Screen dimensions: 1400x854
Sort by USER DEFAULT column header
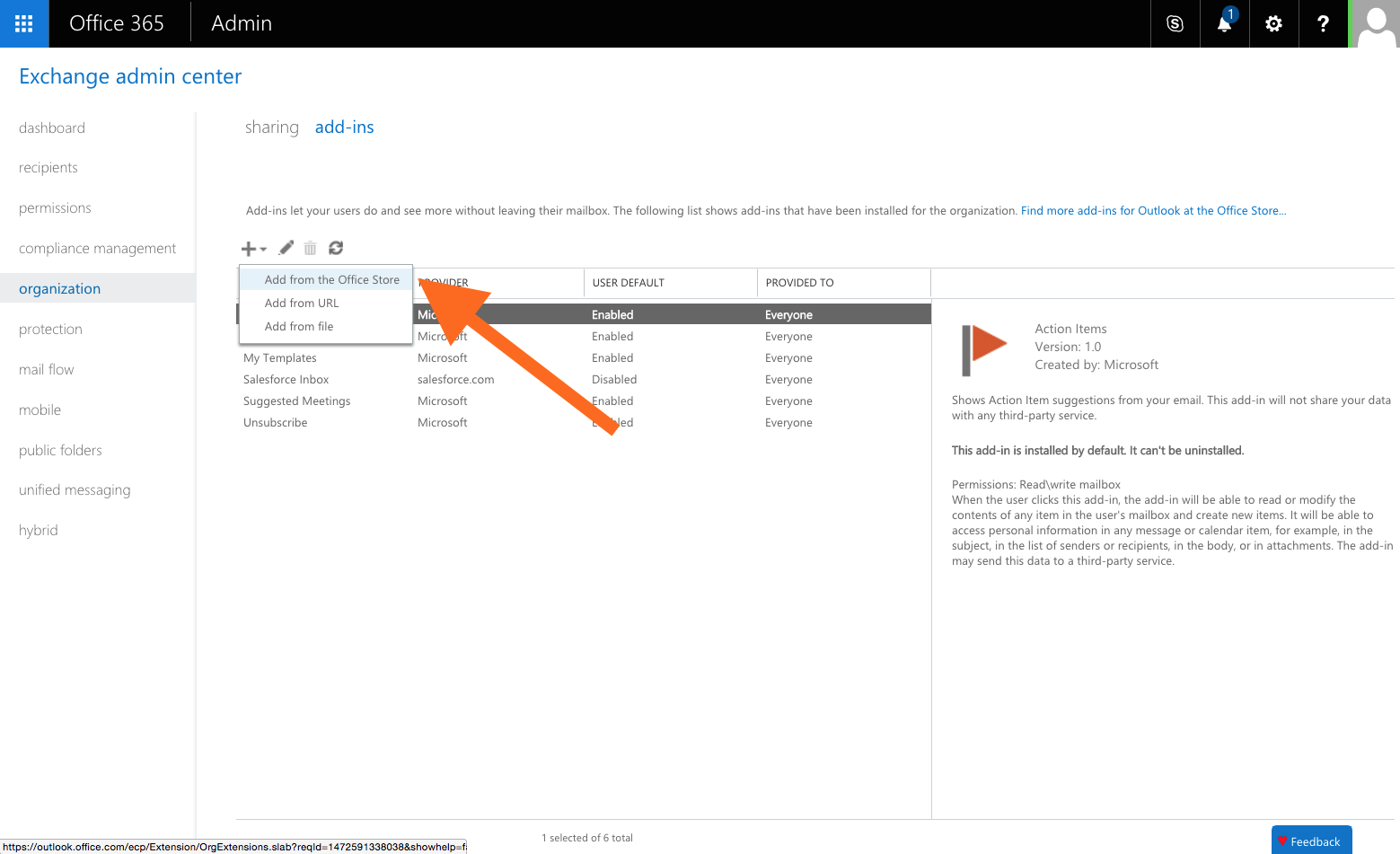[x=629, y=282]
